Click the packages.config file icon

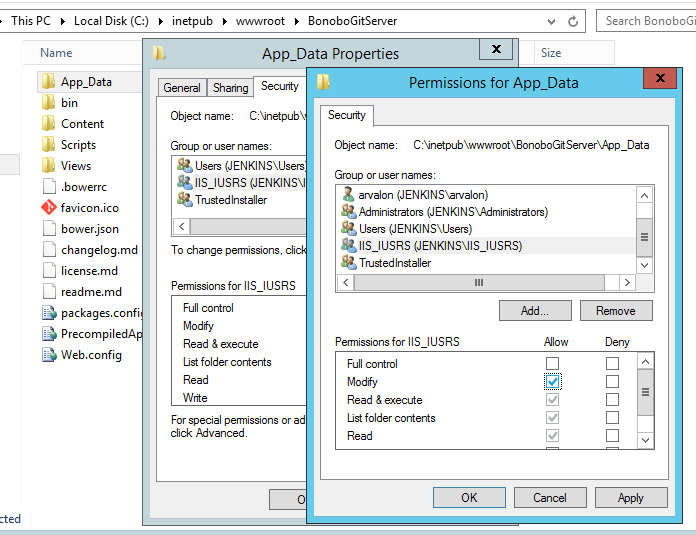point(49,313)
